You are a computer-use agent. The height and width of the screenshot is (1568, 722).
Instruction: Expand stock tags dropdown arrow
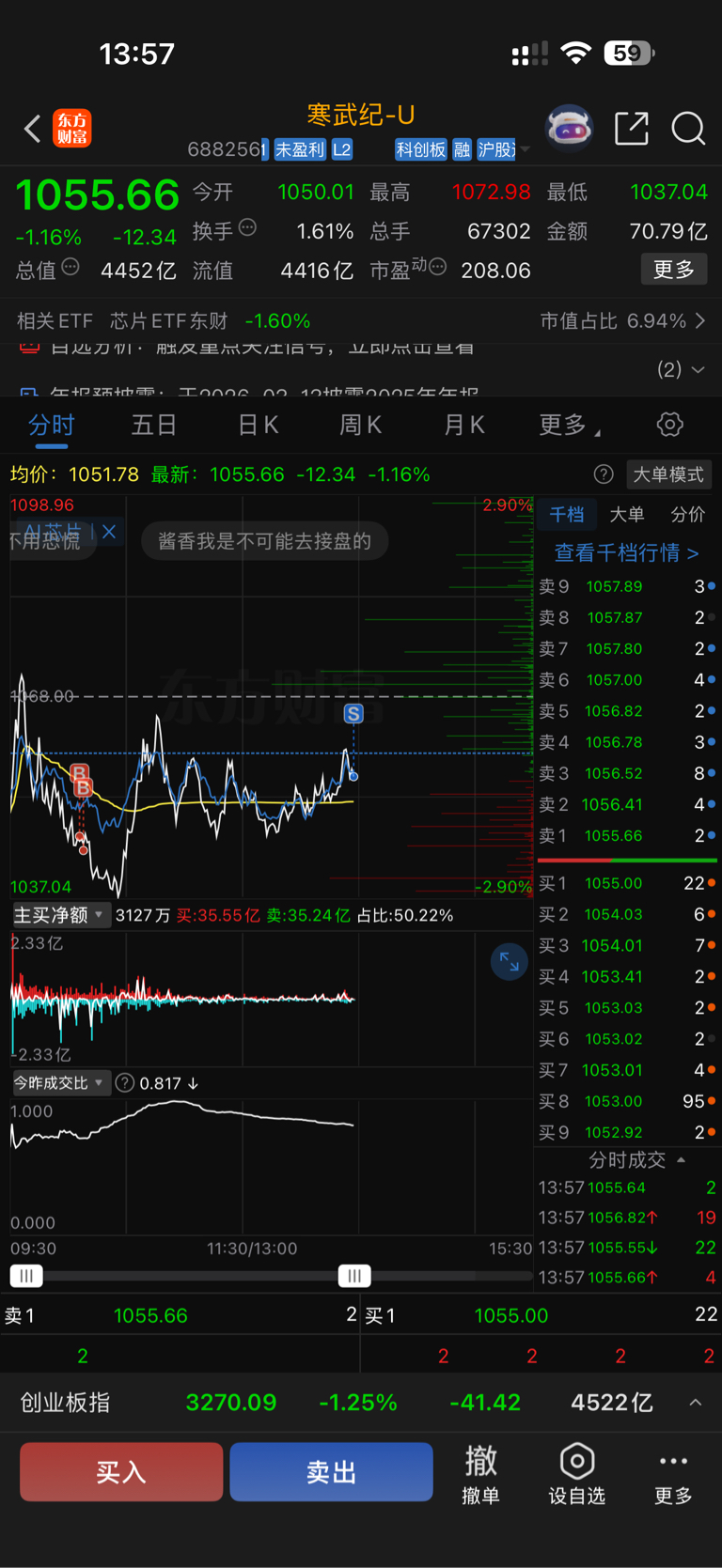[x=526, y=149]
